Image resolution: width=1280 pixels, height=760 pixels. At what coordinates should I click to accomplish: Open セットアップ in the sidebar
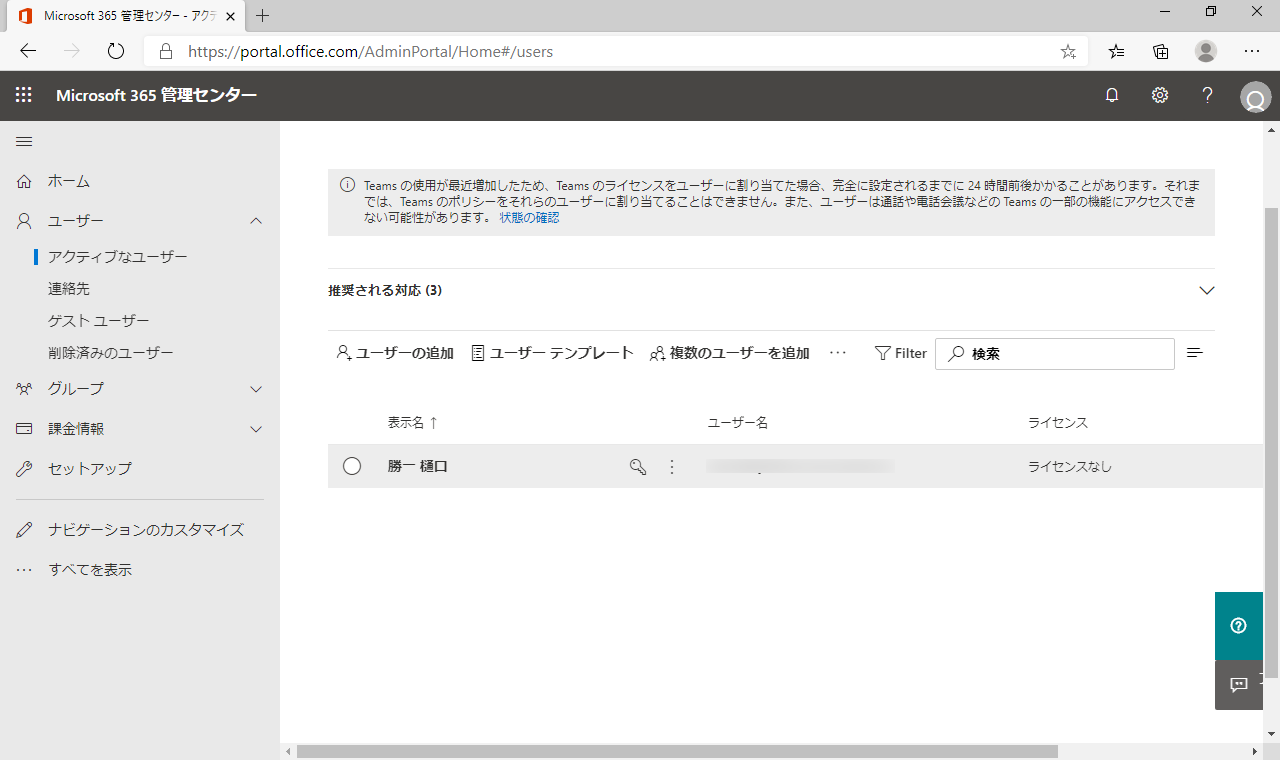(90, 468)
